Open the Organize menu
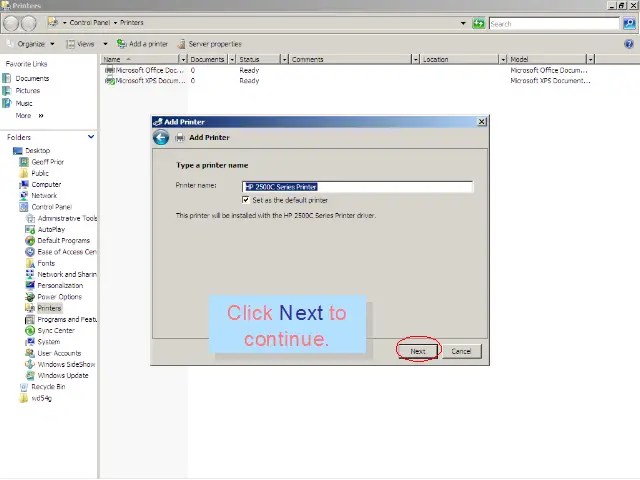Viewport: 640px width, 480px height. tap(31, 44)
